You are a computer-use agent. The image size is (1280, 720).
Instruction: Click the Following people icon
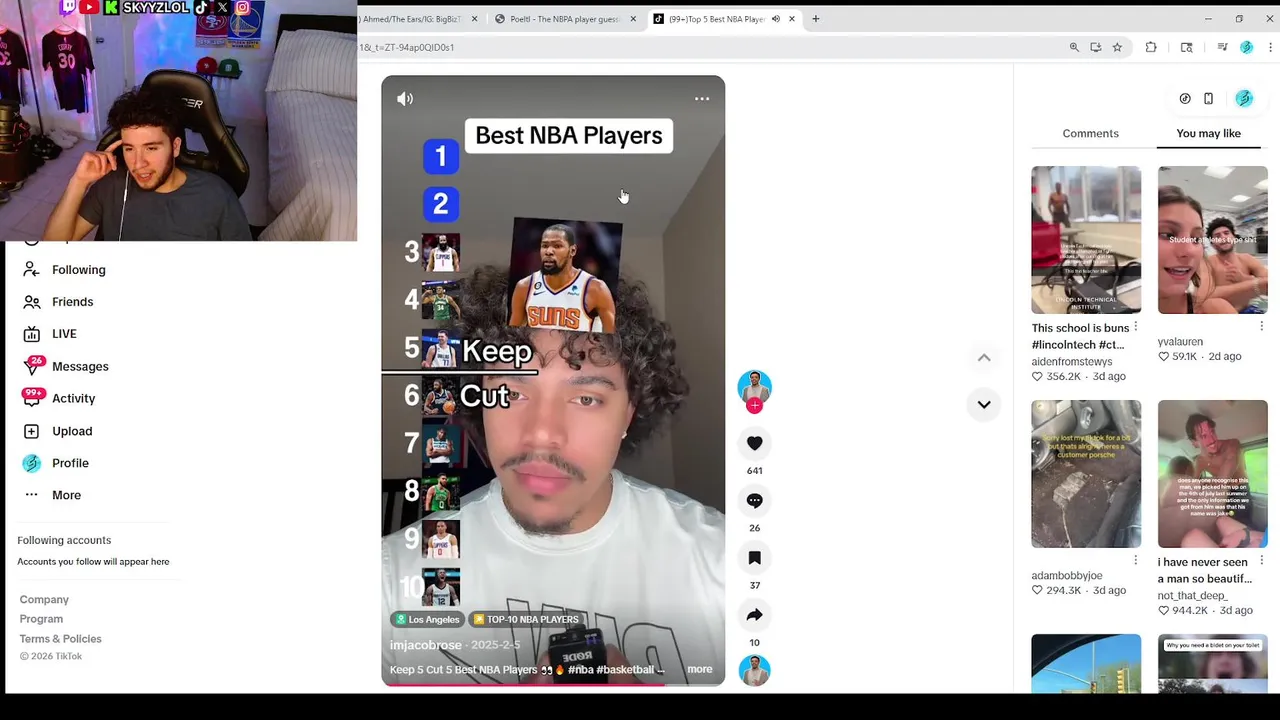point(32,270)
